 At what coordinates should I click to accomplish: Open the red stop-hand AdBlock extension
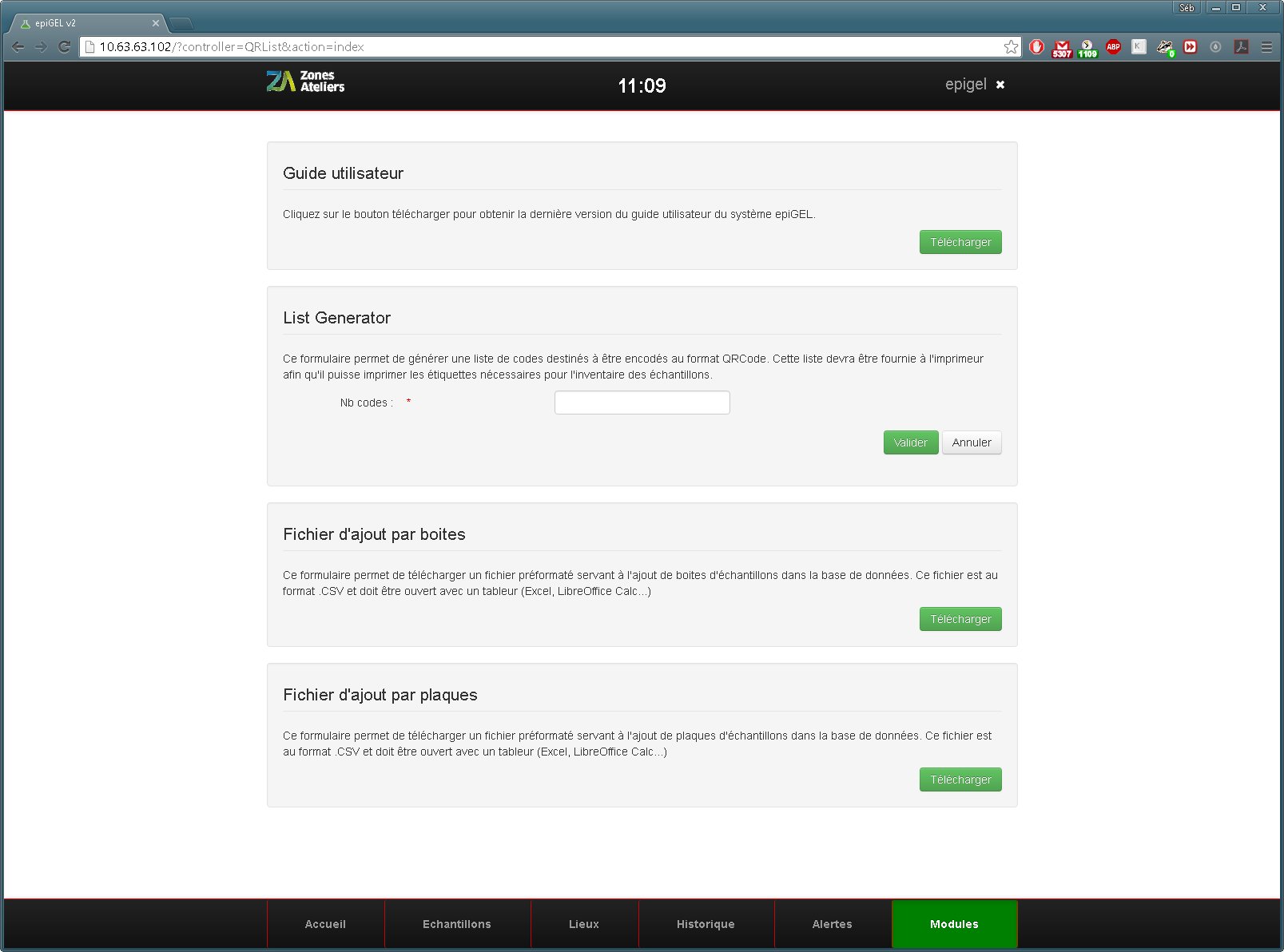point(1036,47)
